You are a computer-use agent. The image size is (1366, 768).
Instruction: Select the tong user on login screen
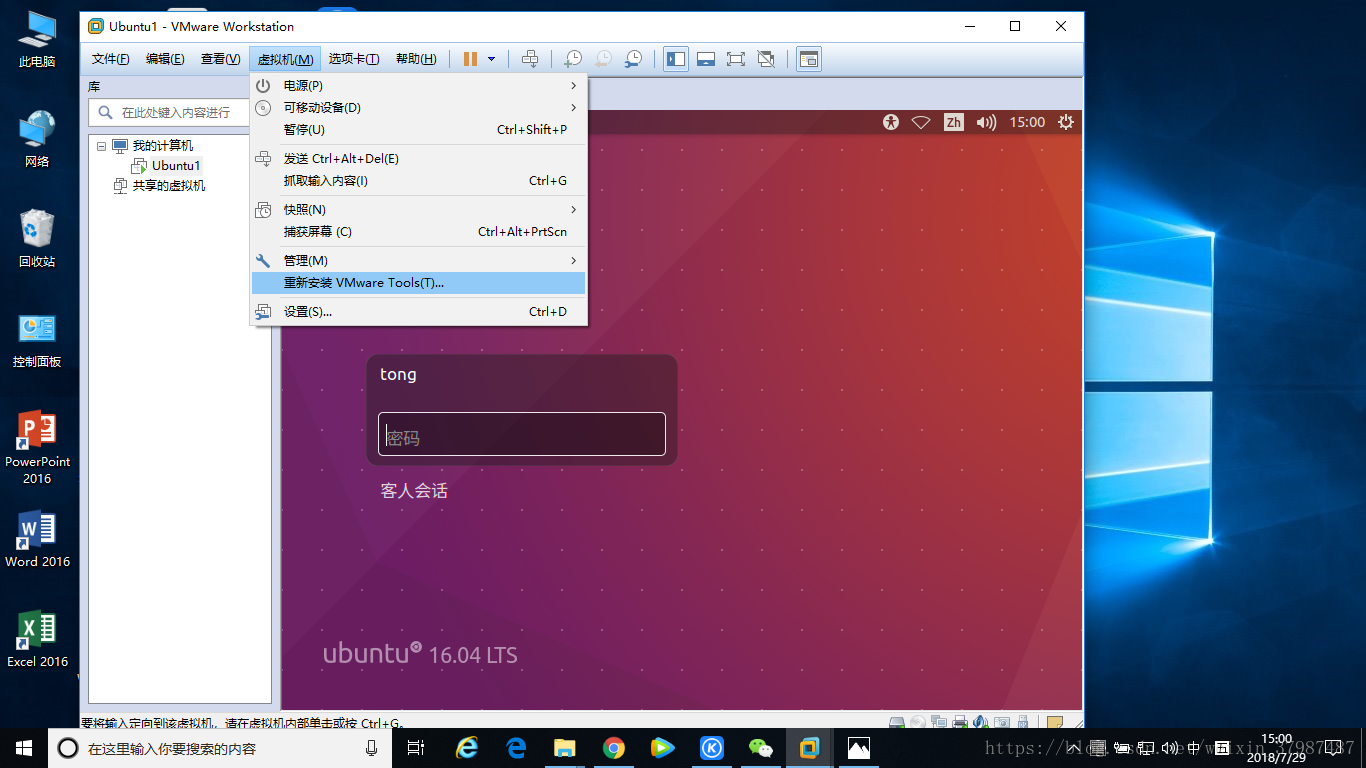(398, 374)
